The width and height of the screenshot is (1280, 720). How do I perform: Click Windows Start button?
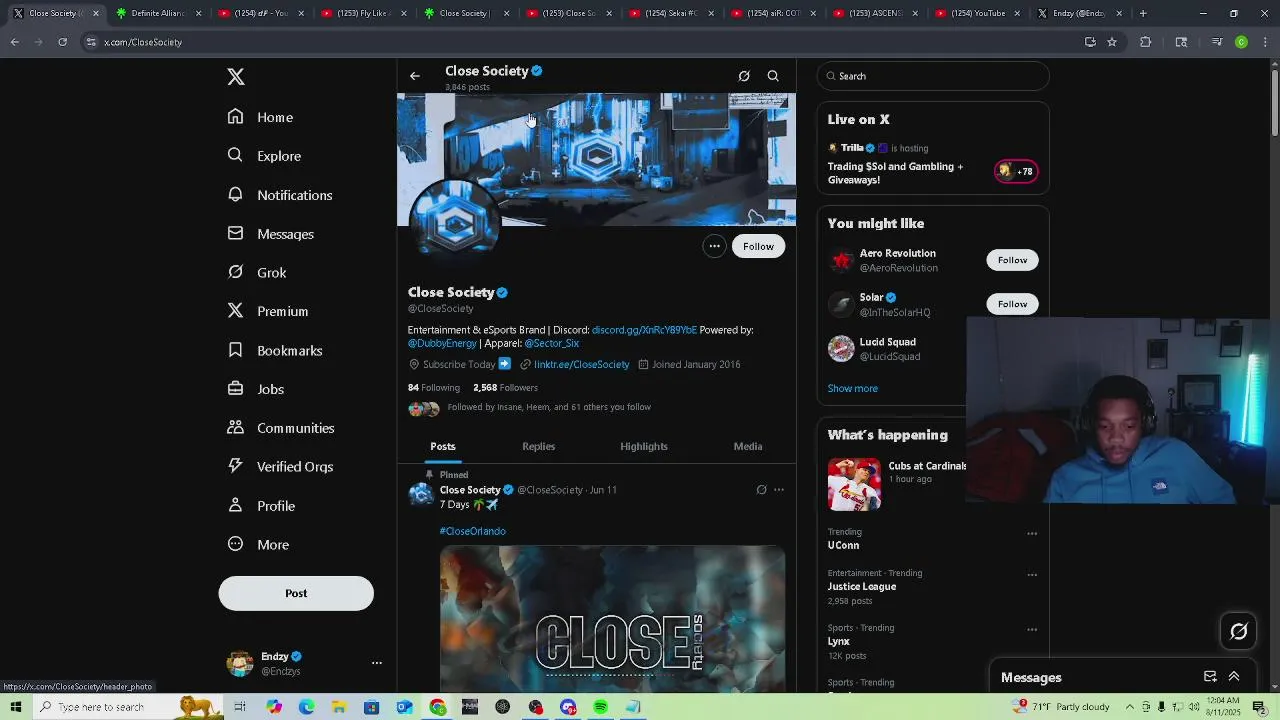(x=16, y=707)
